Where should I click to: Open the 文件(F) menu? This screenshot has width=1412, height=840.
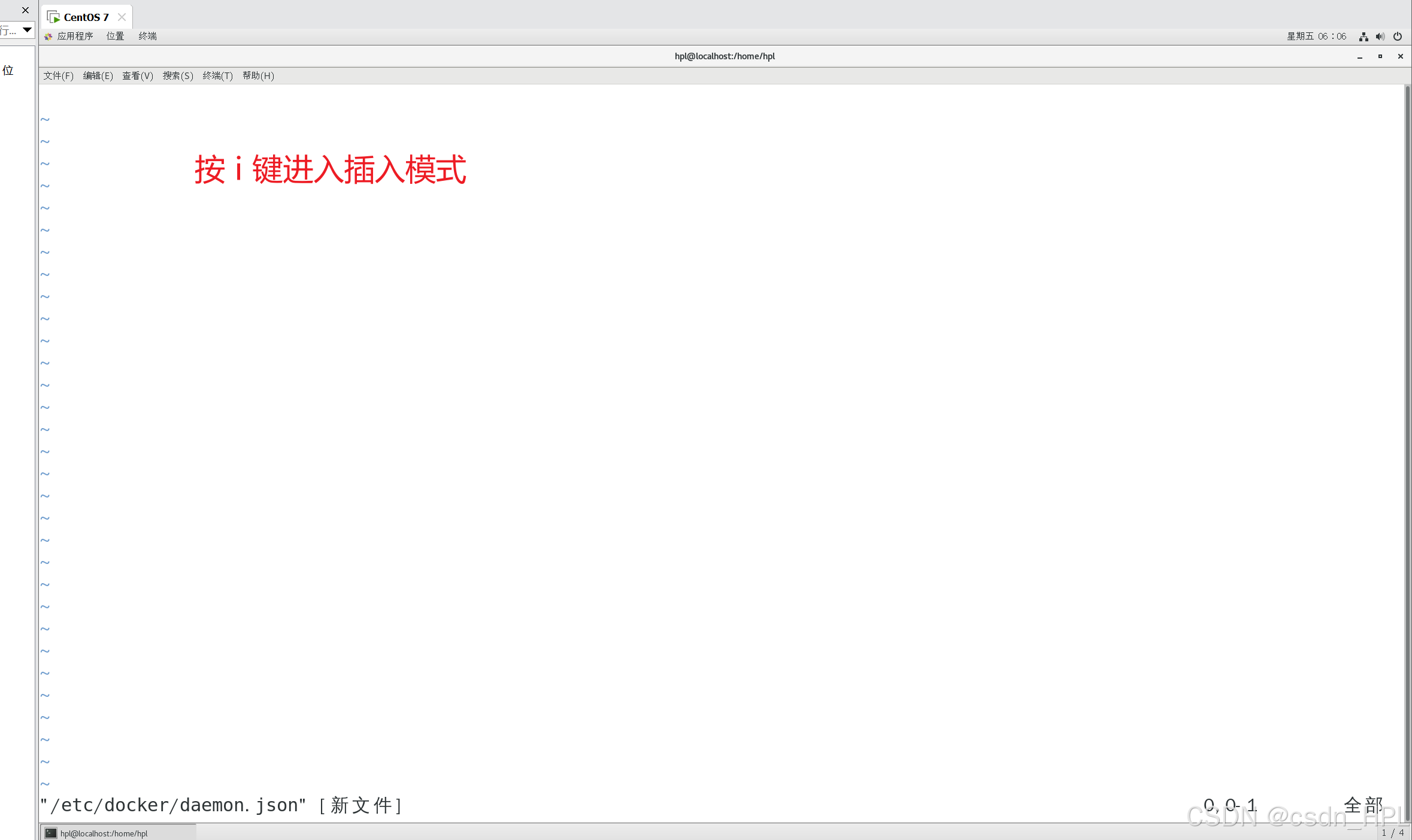tap(58, 75)
